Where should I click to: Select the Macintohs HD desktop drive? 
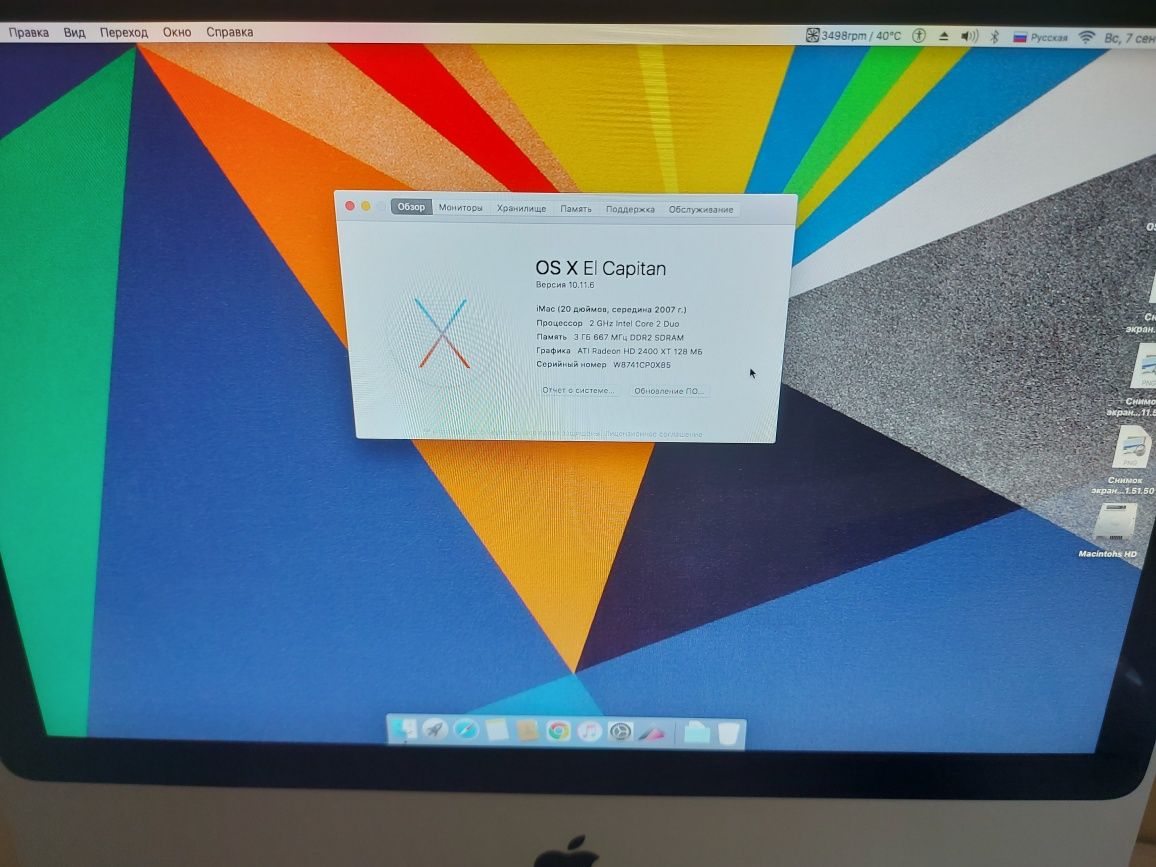coord(1112,531)
